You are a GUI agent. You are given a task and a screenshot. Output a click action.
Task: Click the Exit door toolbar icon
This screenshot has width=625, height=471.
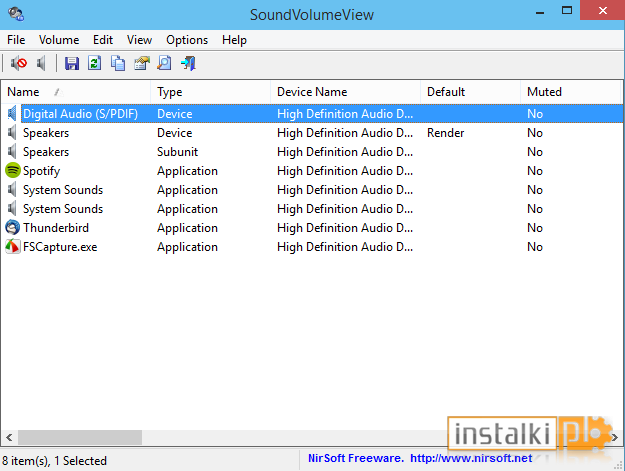point(188,63)
